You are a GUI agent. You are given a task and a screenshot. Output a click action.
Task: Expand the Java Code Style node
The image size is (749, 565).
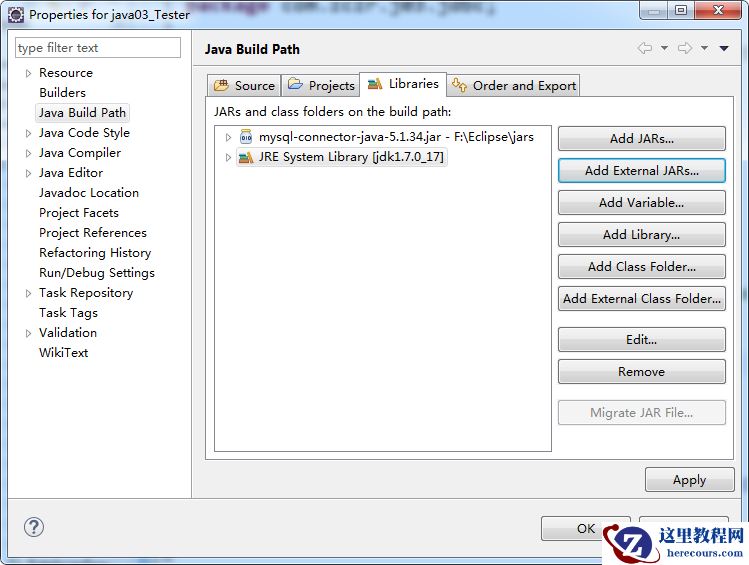(28, 133)
